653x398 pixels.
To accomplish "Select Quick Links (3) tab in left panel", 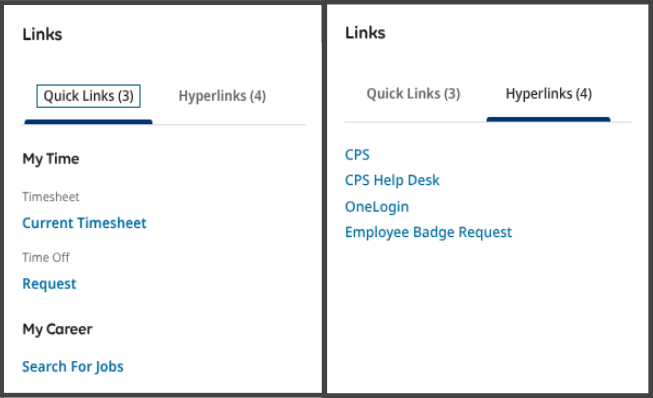I will [x=88, y=96].
